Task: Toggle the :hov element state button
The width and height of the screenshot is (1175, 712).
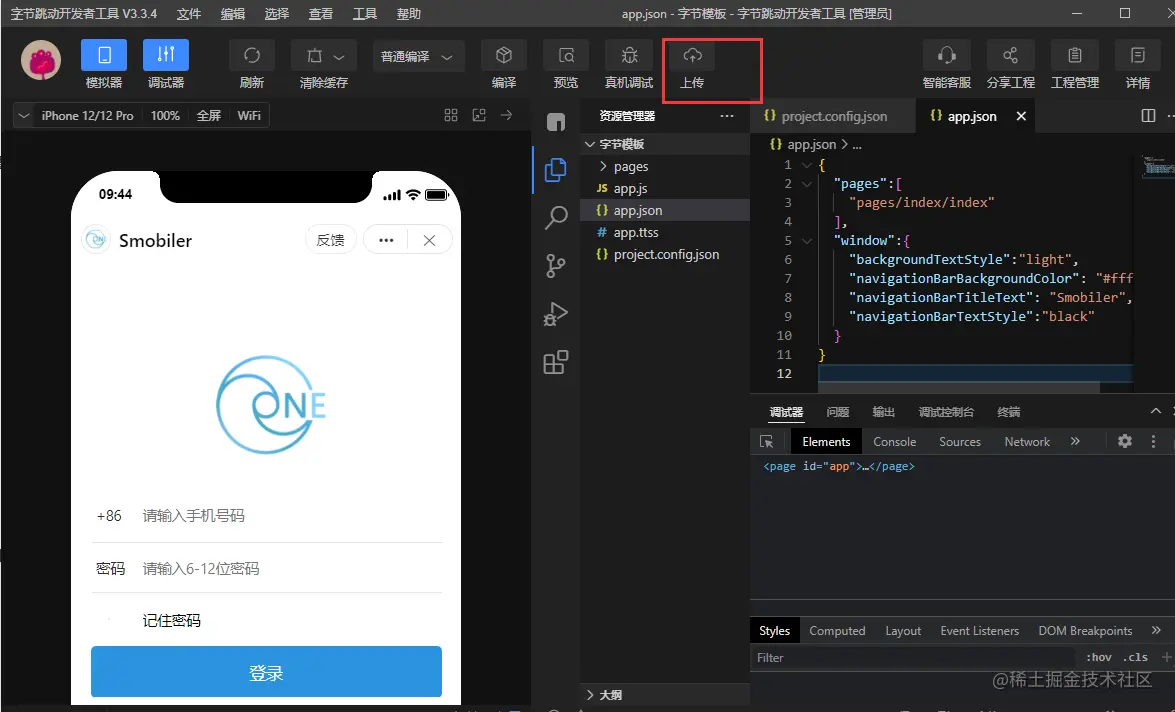Action: [1099, 657]
